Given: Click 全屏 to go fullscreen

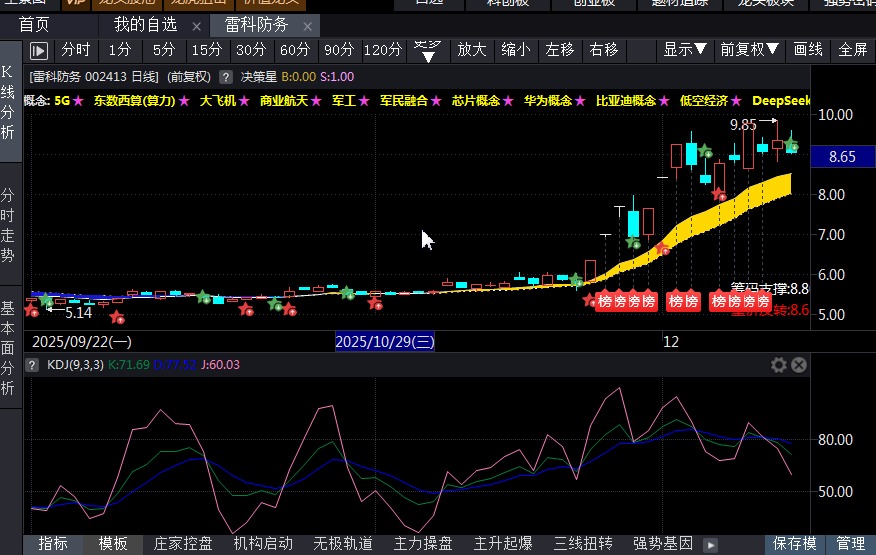Looking at the screenshot, I should (x=853, y=50).
